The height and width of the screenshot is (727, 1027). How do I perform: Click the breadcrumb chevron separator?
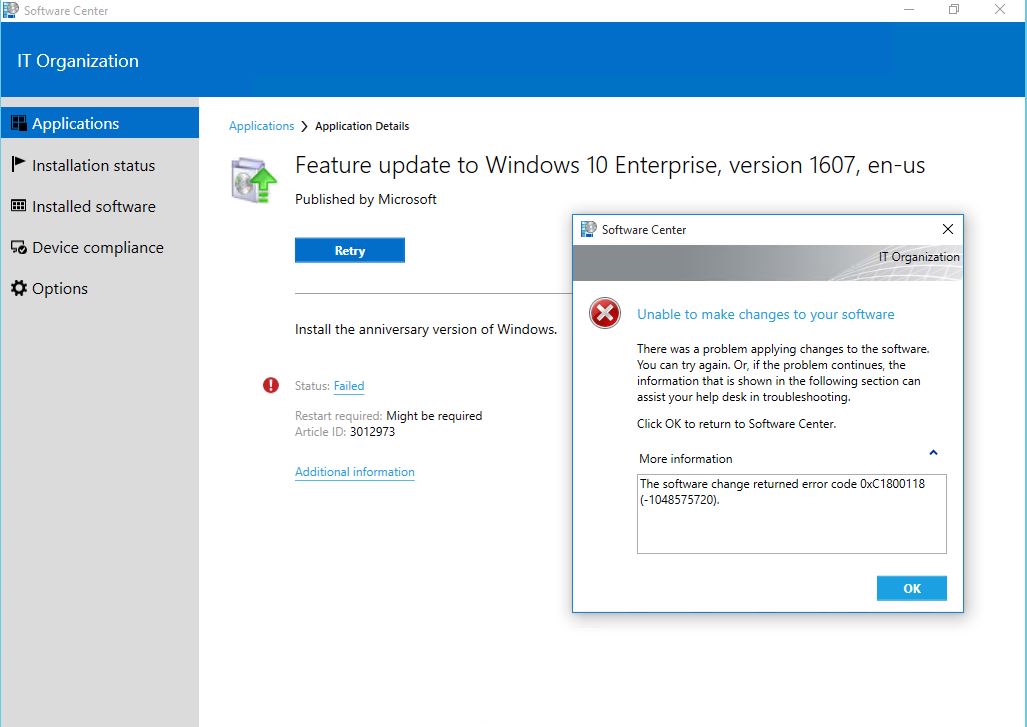coord(305,126)
